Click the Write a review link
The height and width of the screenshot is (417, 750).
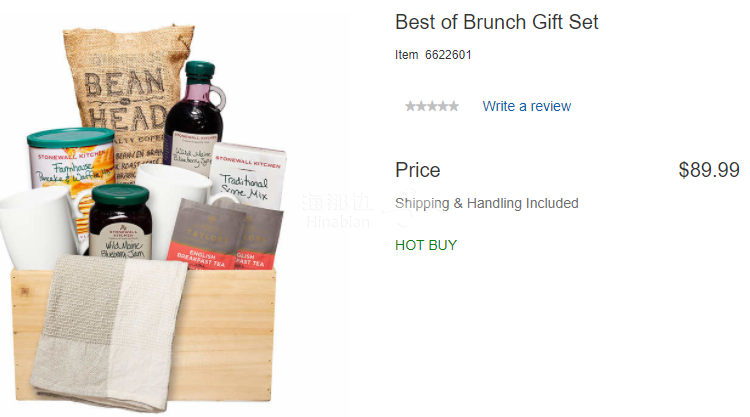click(x=526, y=106)
